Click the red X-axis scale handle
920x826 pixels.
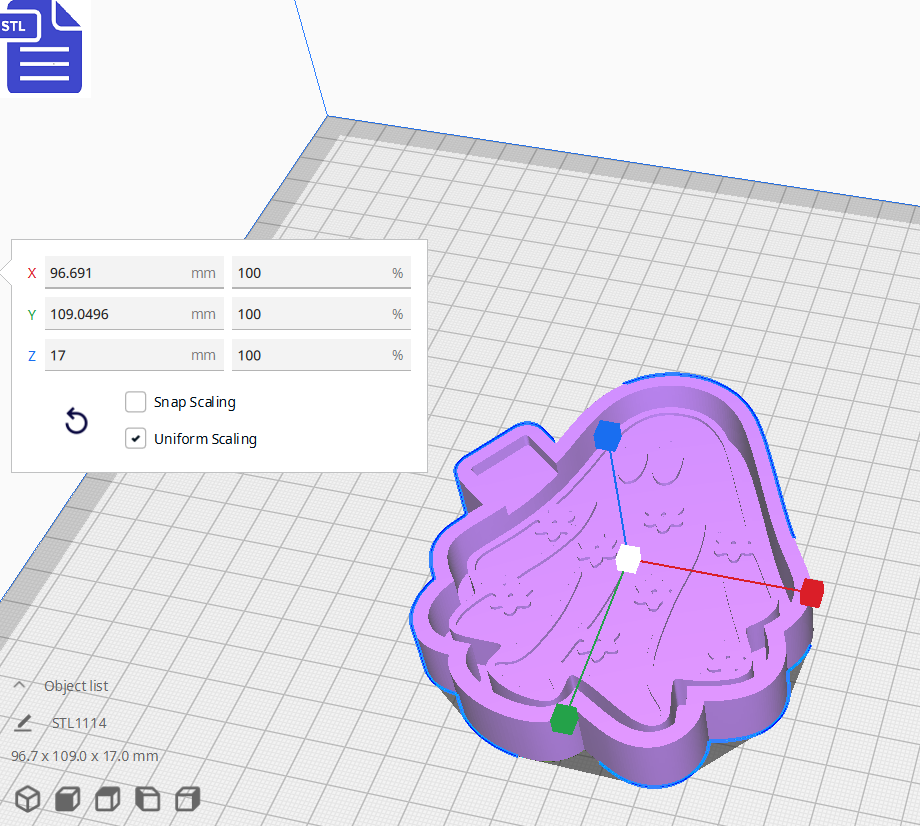810,593
